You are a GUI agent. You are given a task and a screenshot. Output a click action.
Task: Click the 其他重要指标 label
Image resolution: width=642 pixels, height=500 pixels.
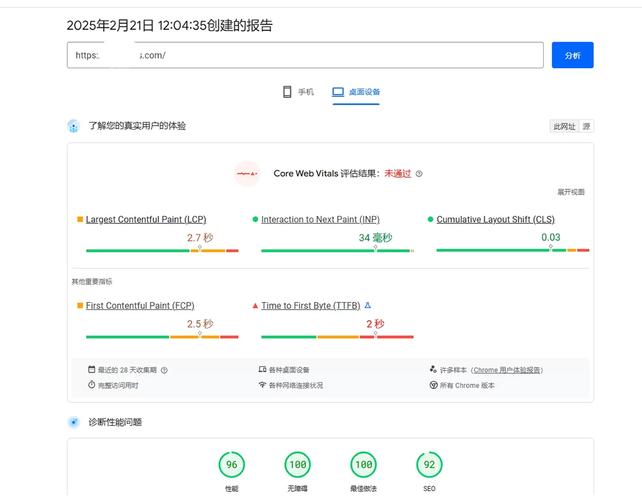click(x=92, y=281)
